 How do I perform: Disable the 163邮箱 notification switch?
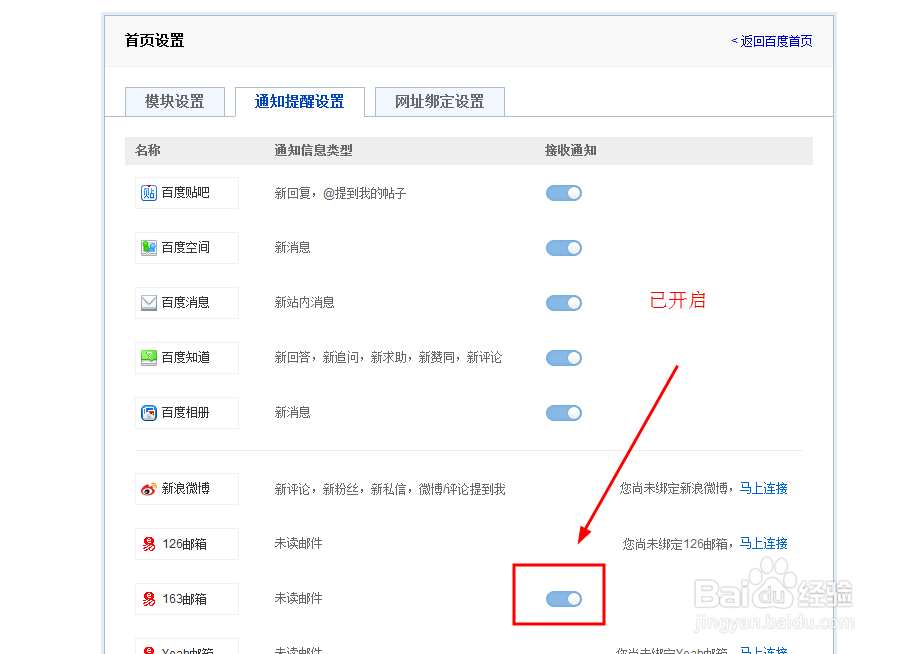pyautogui.click(x=564, y=599)
